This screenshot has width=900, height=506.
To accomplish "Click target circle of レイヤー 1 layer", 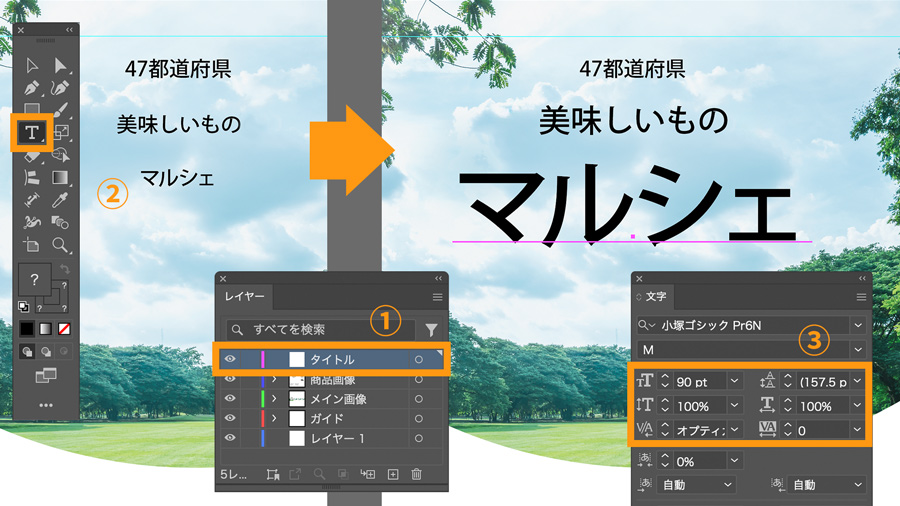I will pos(419,438).
